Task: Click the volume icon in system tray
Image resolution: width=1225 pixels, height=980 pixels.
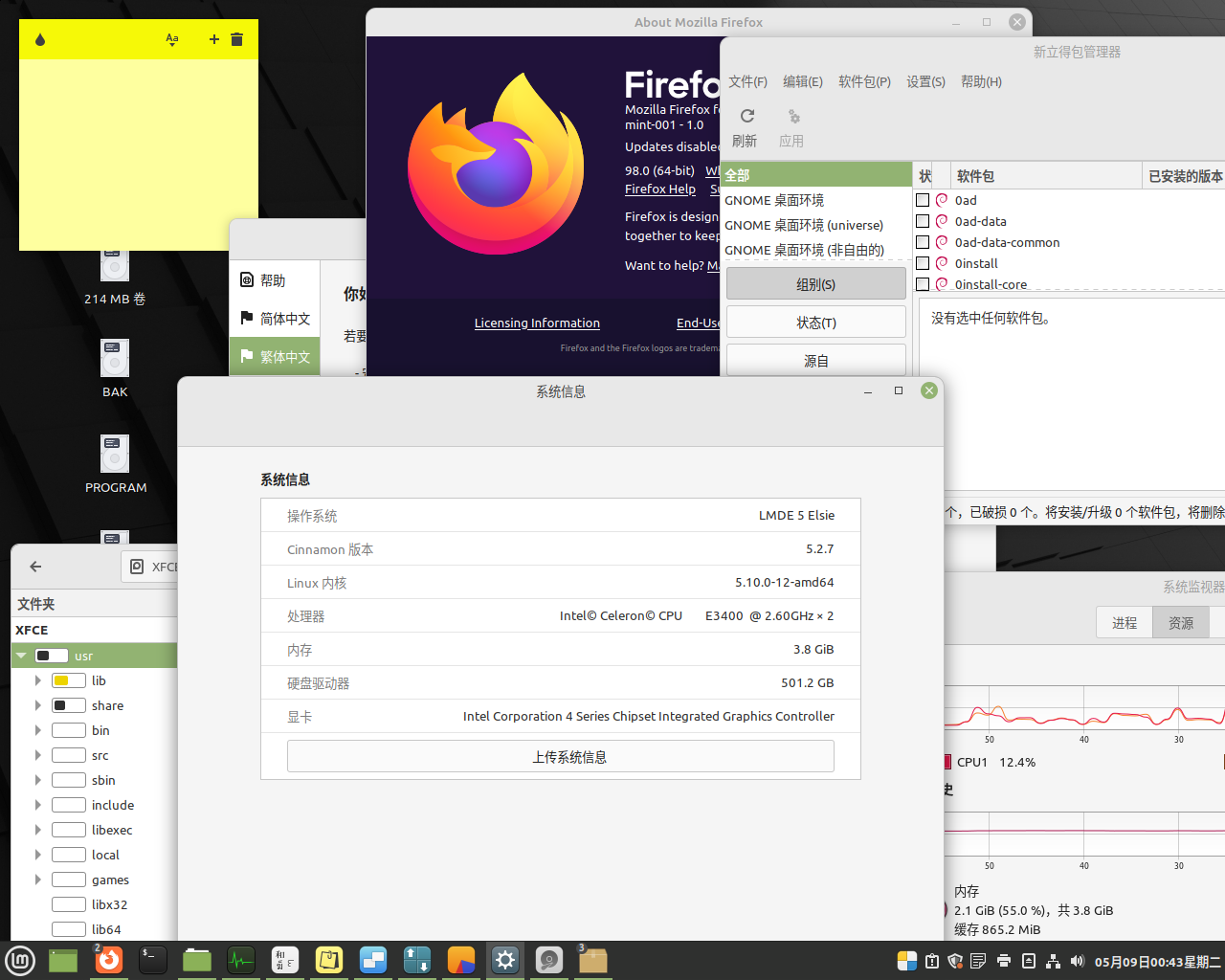Action: pyautogui.click(x=1077, y=961)
